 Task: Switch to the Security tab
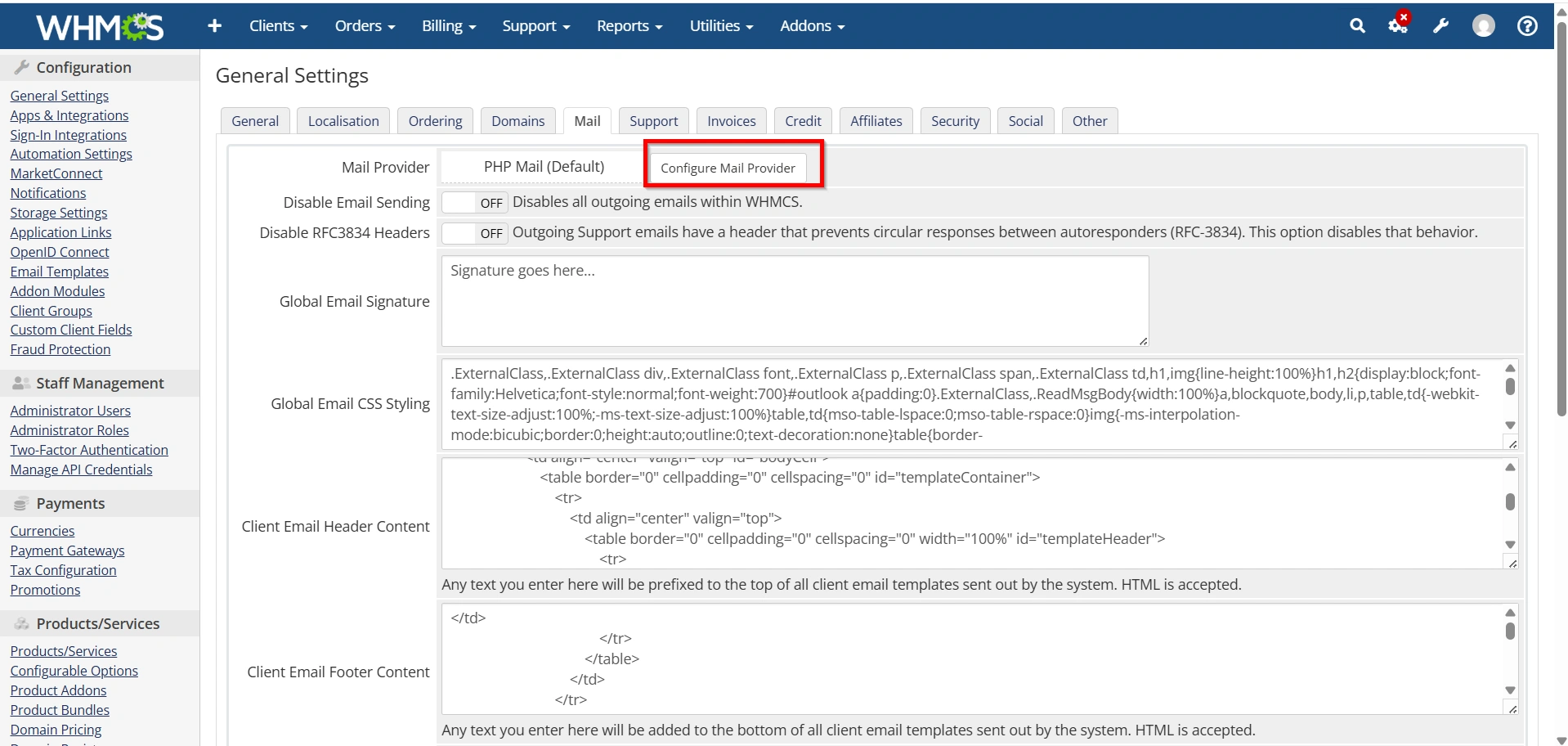pyautogui.click(x=955, y=121)
